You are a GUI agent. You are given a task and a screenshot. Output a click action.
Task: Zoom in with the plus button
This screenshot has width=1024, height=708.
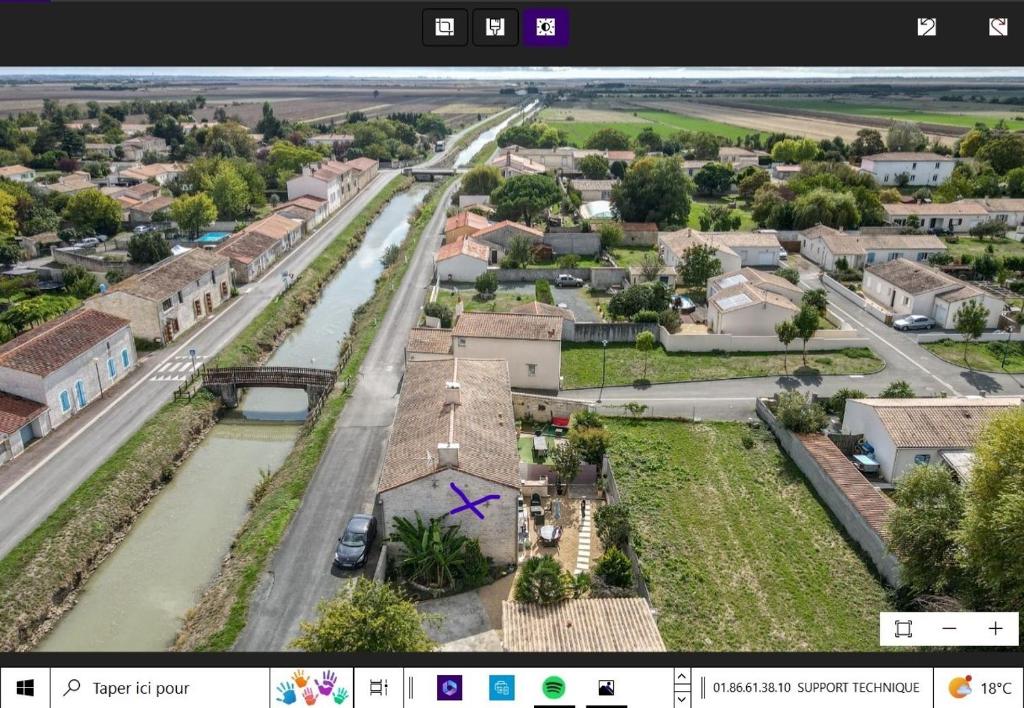click(995, 629)
